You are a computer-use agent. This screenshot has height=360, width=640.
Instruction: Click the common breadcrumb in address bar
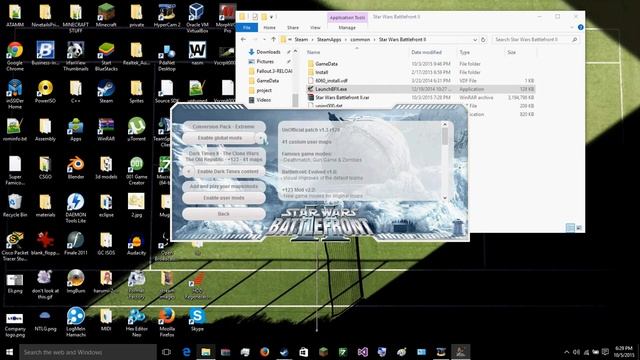coord(360,40)
